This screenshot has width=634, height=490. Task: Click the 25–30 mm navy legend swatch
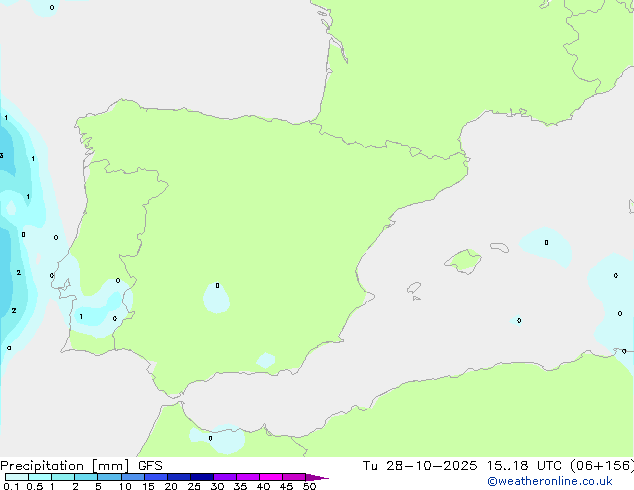tap(202, 477)
